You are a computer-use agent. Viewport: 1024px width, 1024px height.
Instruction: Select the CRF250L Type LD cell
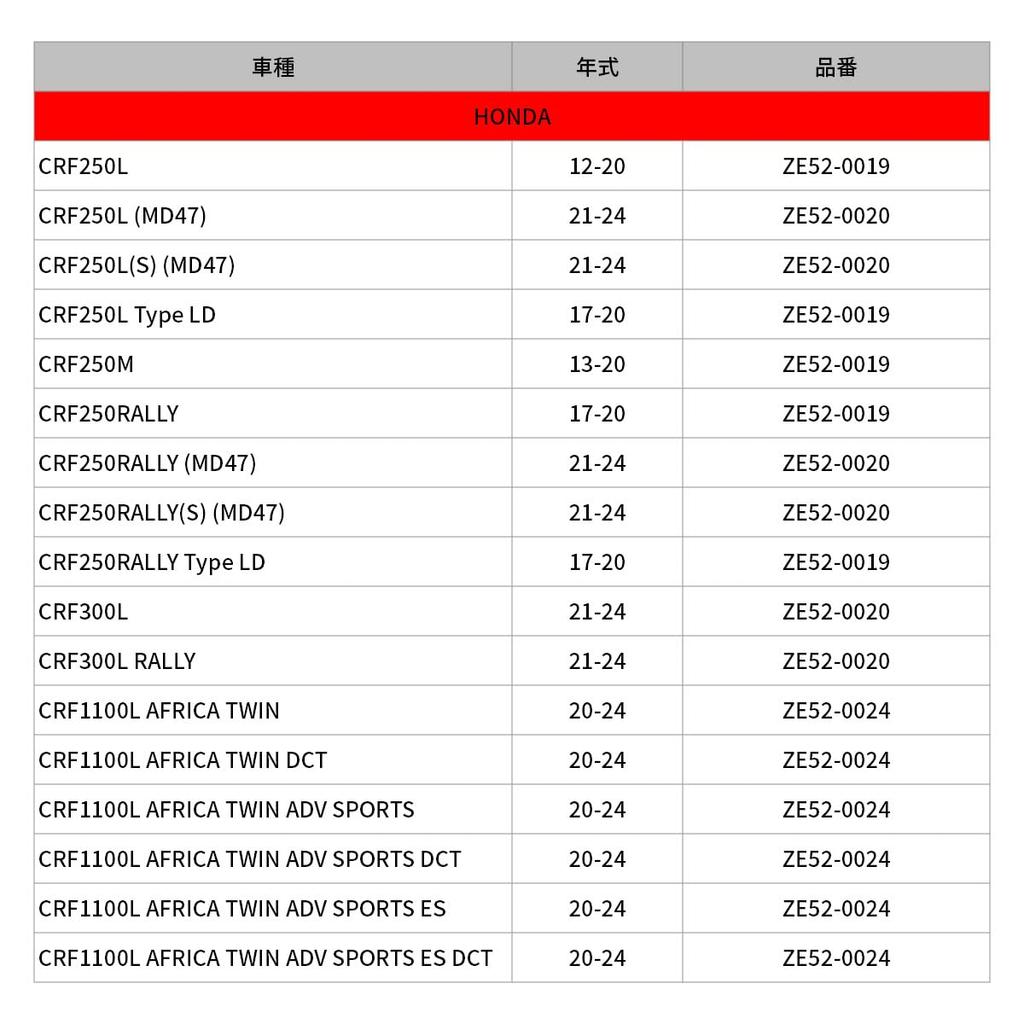tap(127, 315)
